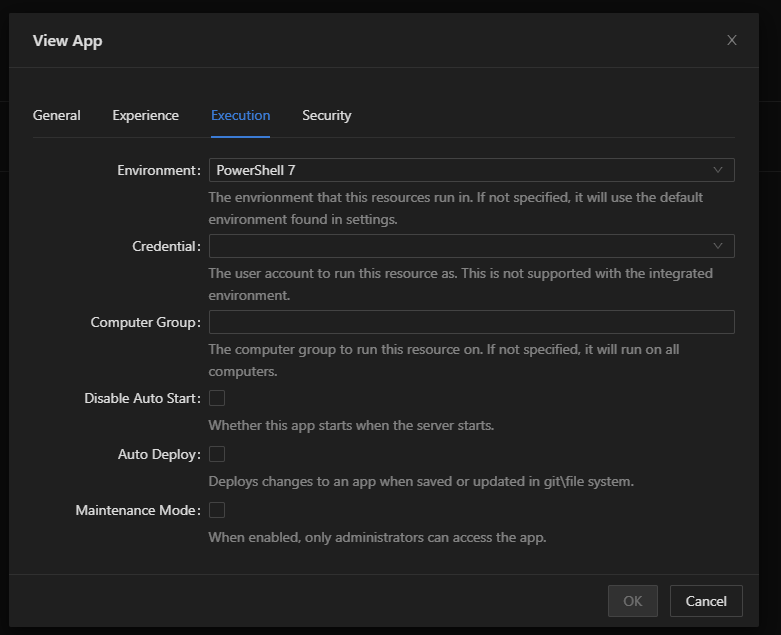781x635 pixels.
Task: Click the Environment field label
Action: tap(159, 170)
